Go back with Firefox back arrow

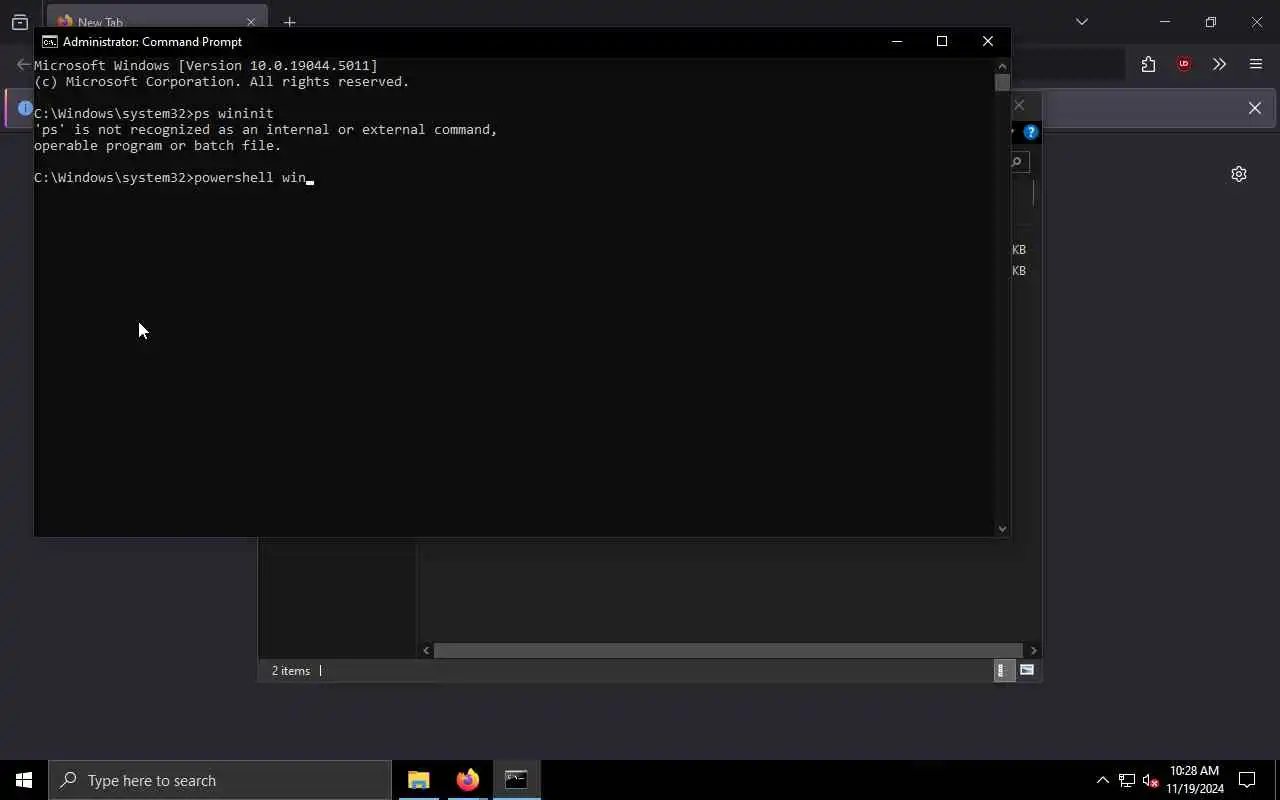23,64
